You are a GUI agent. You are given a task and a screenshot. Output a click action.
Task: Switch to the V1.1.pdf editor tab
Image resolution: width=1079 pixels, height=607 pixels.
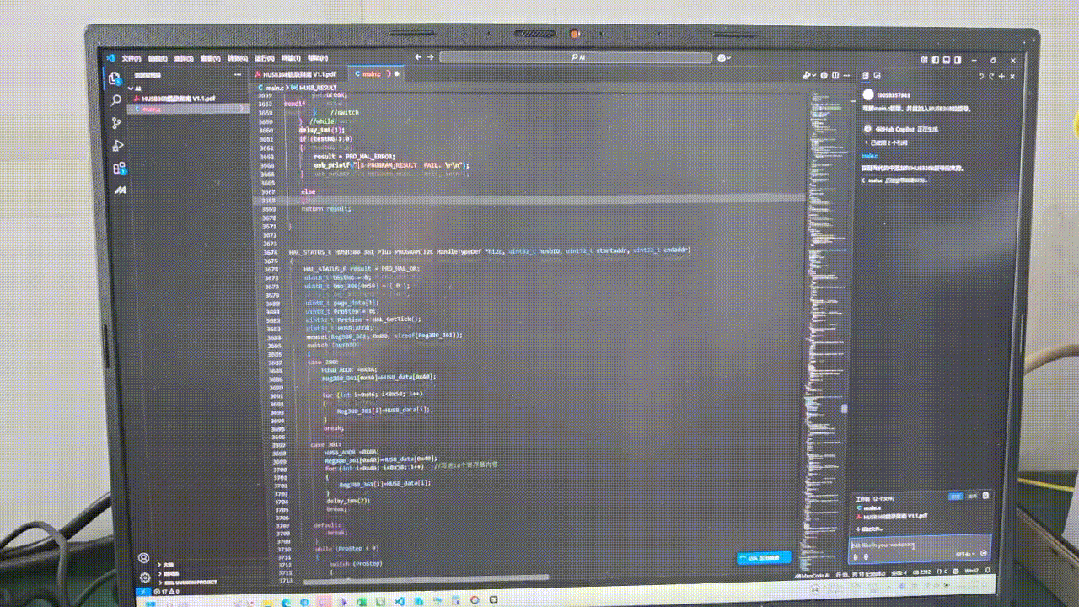(297, 74)
